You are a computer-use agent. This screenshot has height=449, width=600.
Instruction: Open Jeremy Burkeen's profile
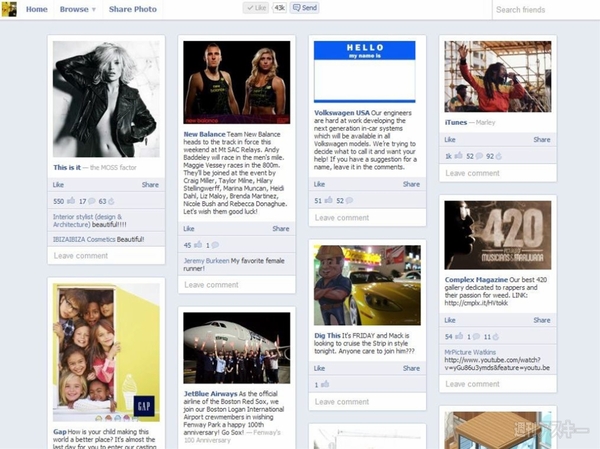[206, 261]
